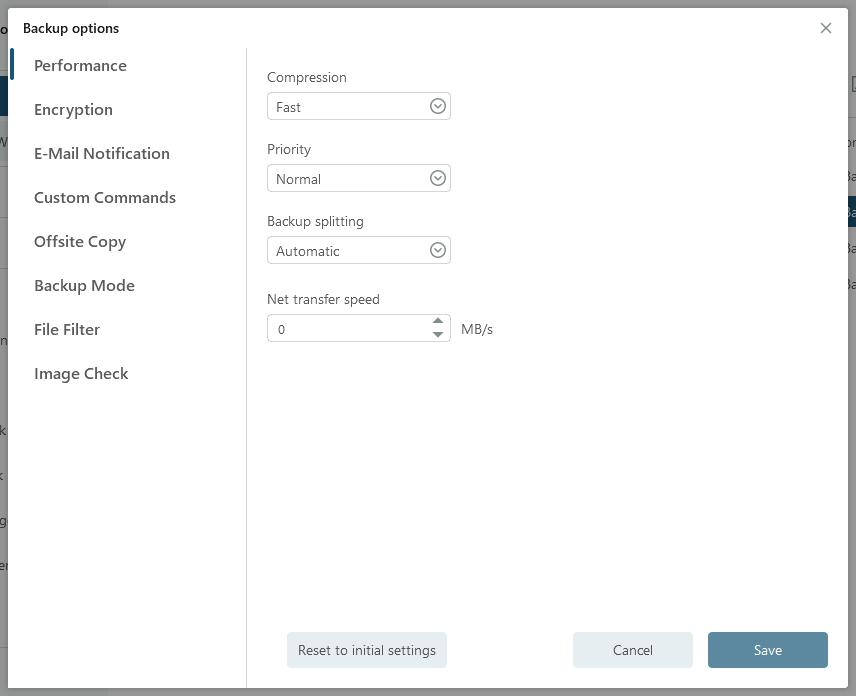Viewport: 856px width, 696px height.
Task: Open the Encryption section
Action: click(x=73, y=109)
